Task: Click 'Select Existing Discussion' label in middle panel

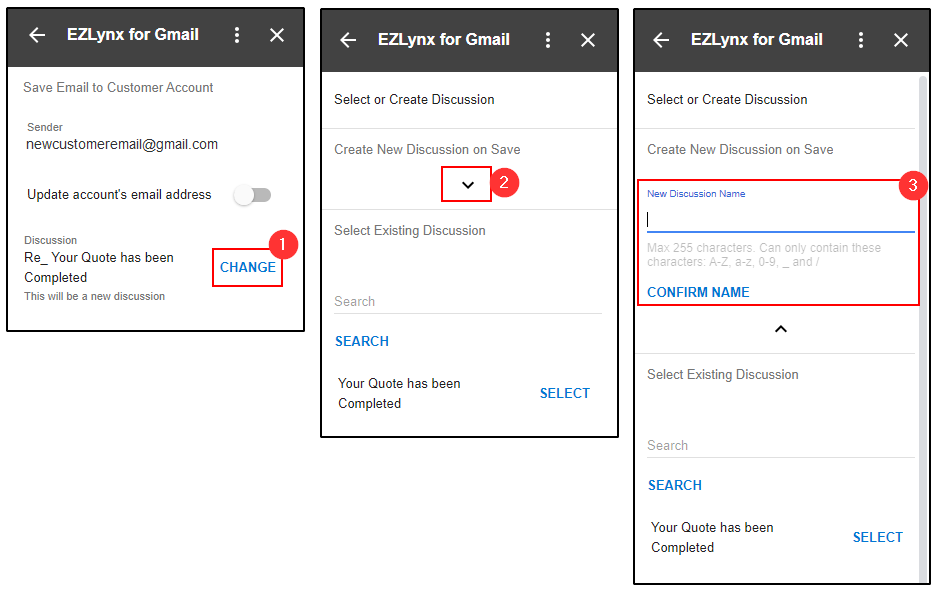Action: pos(410,231)
